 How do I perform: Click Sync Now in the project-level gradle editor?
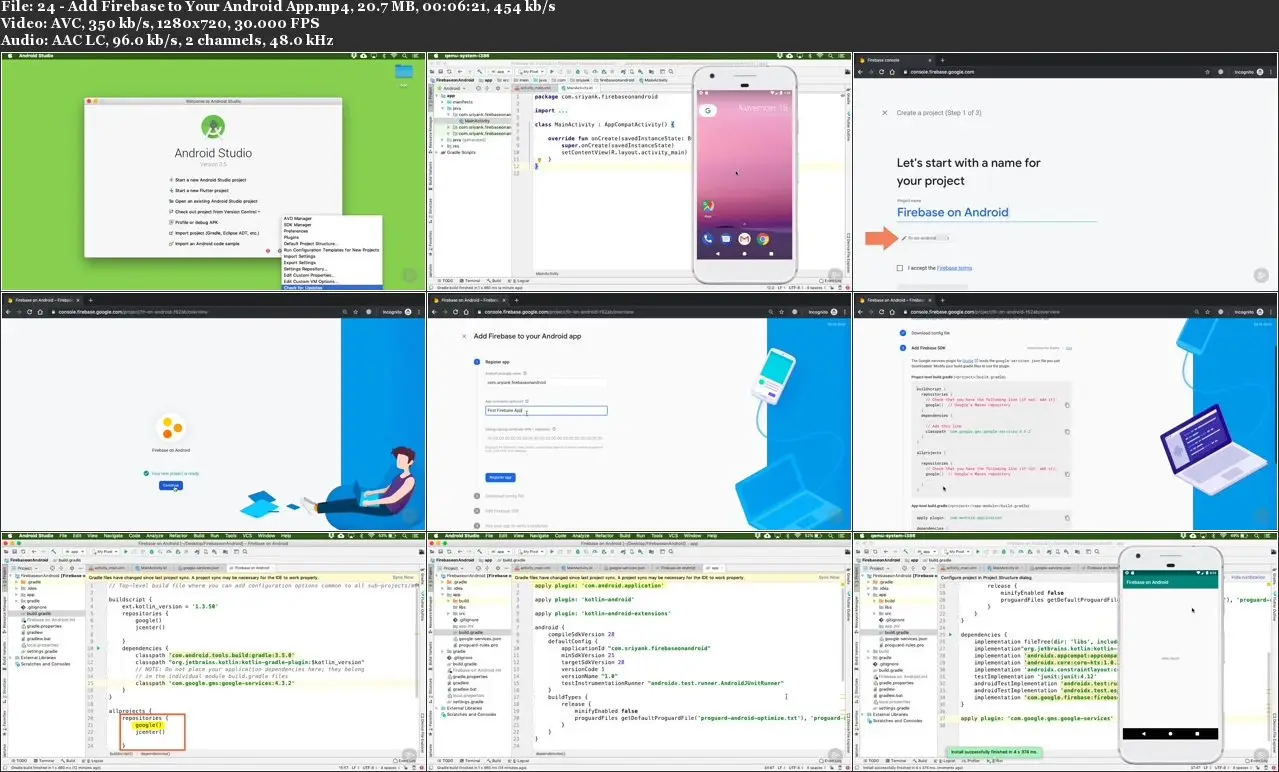point(403,578)
